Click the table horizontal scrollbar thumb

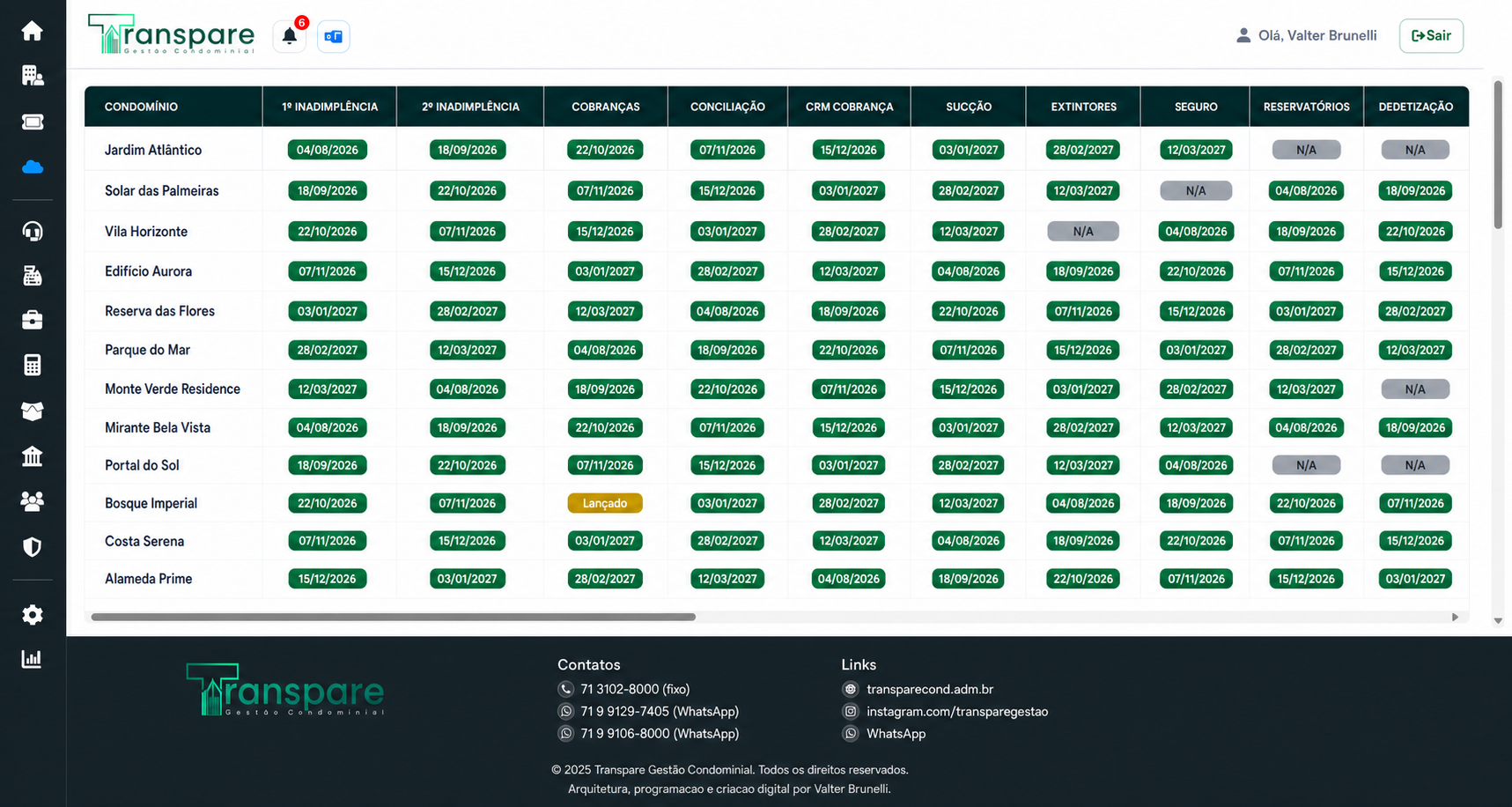(393, 617)
